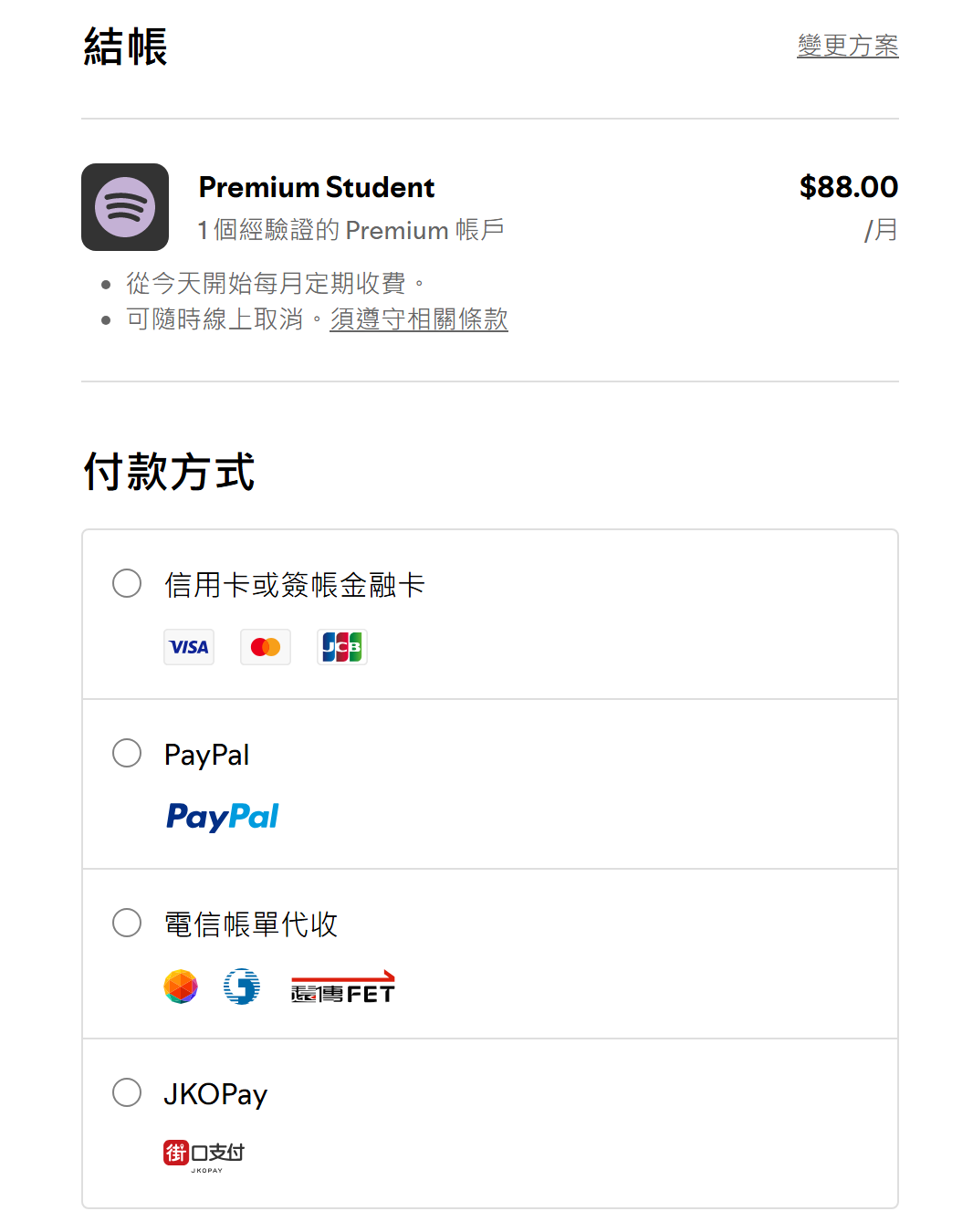Click the orange multicolor telecom logo
973x1232 pixels.
[181, 987]
